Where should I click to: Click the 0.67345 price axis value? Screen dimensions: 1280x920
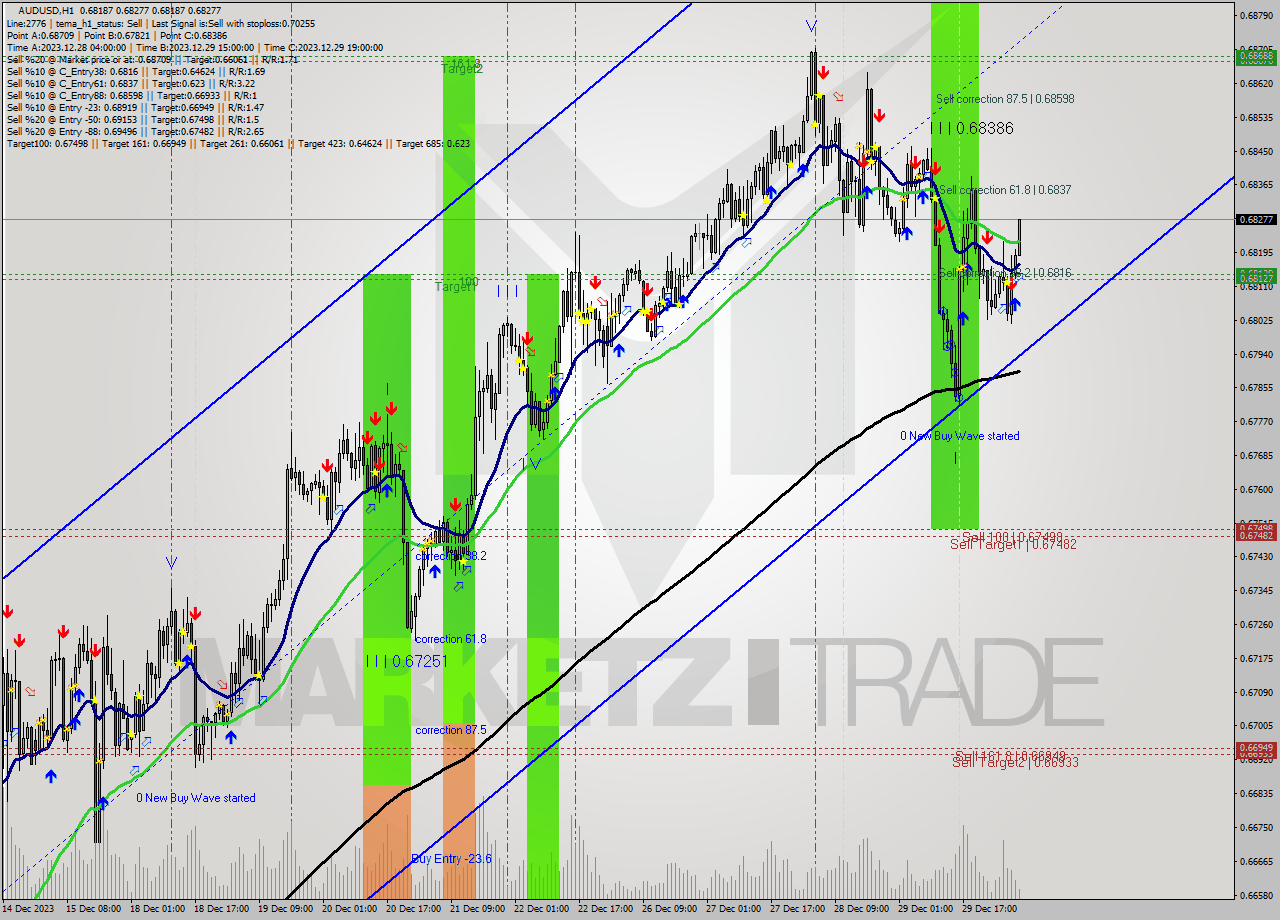click(x=1256, y=590)
